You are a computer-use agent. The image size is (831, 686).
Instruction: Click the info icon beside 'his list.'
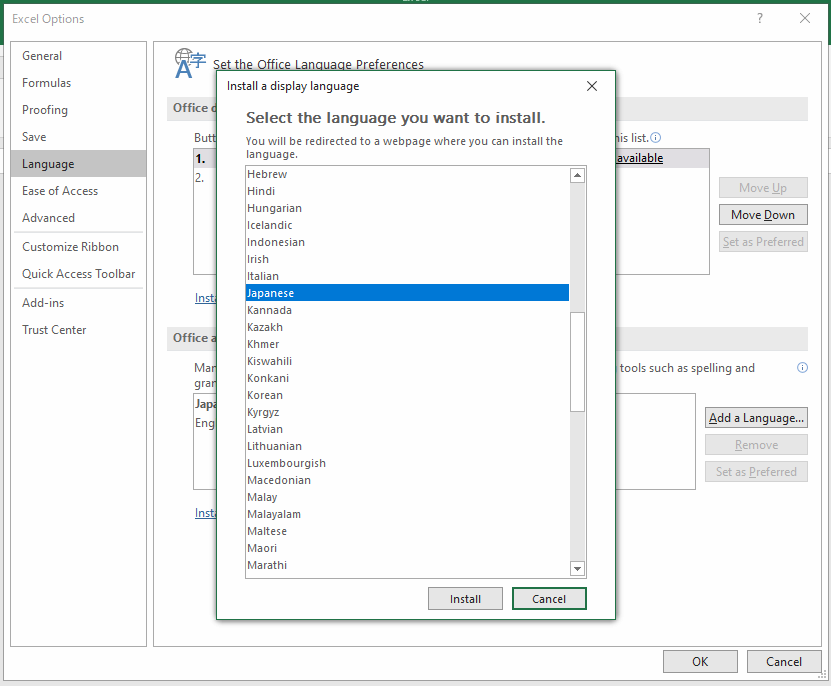click(x=656, y=138)
